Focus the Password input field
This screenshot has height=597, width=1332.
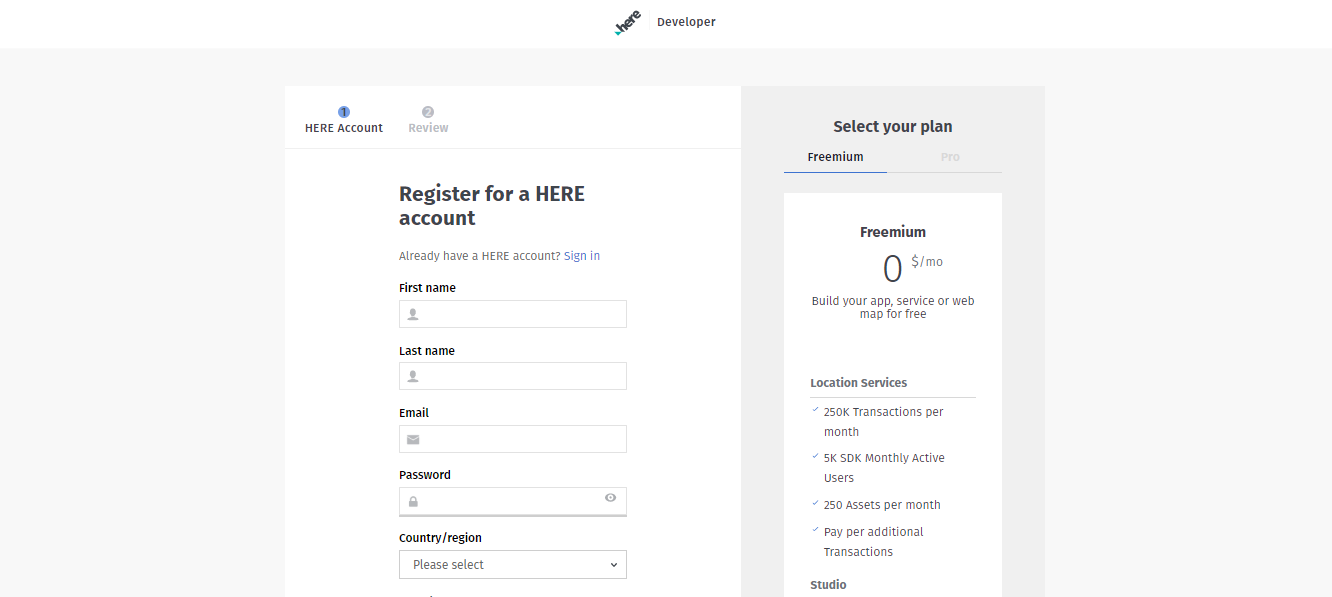[513, 501]
